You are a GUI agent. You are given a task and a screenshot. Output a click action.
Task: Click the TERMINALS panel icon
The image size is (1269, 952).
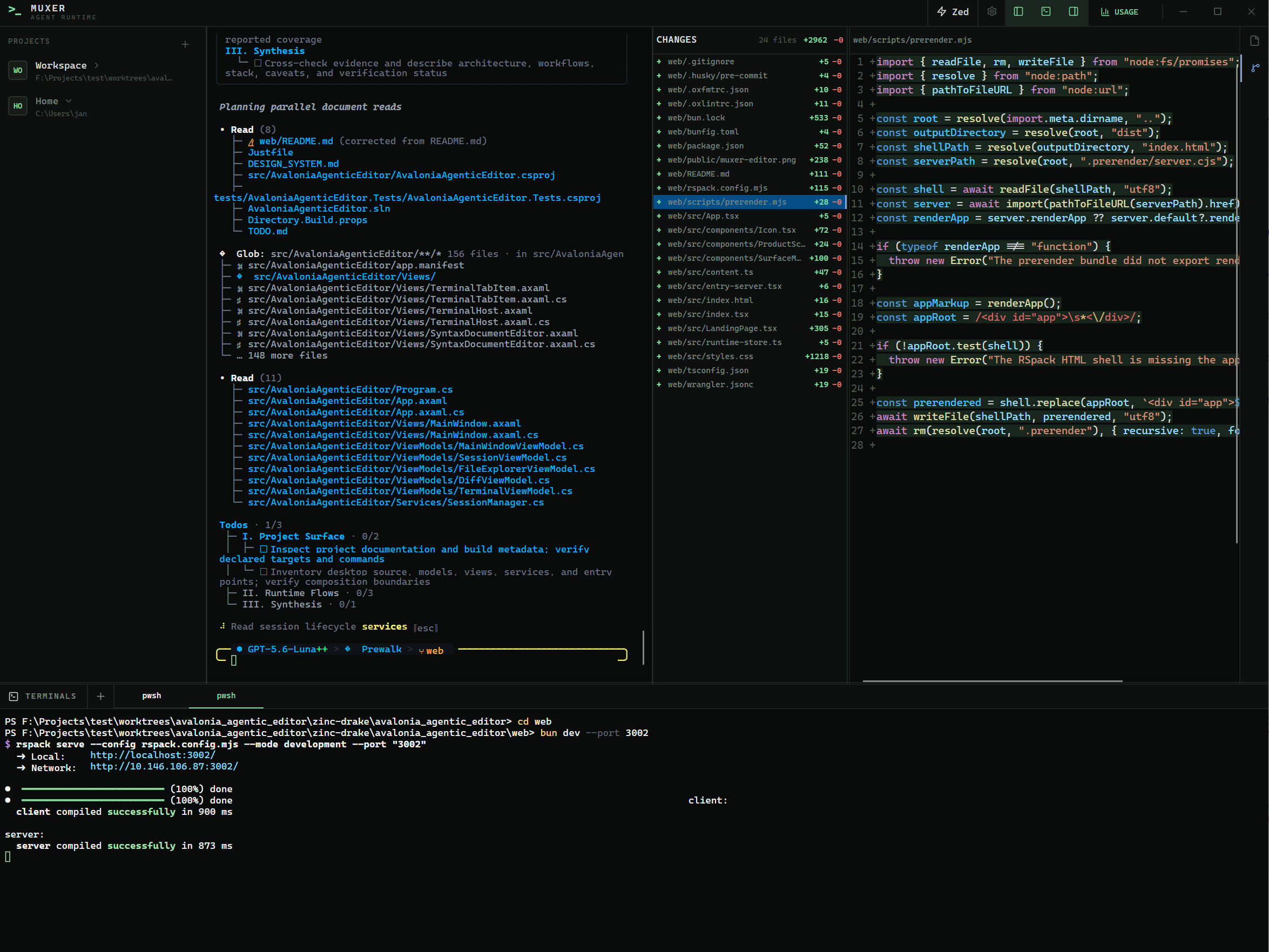tap(13, 696)
